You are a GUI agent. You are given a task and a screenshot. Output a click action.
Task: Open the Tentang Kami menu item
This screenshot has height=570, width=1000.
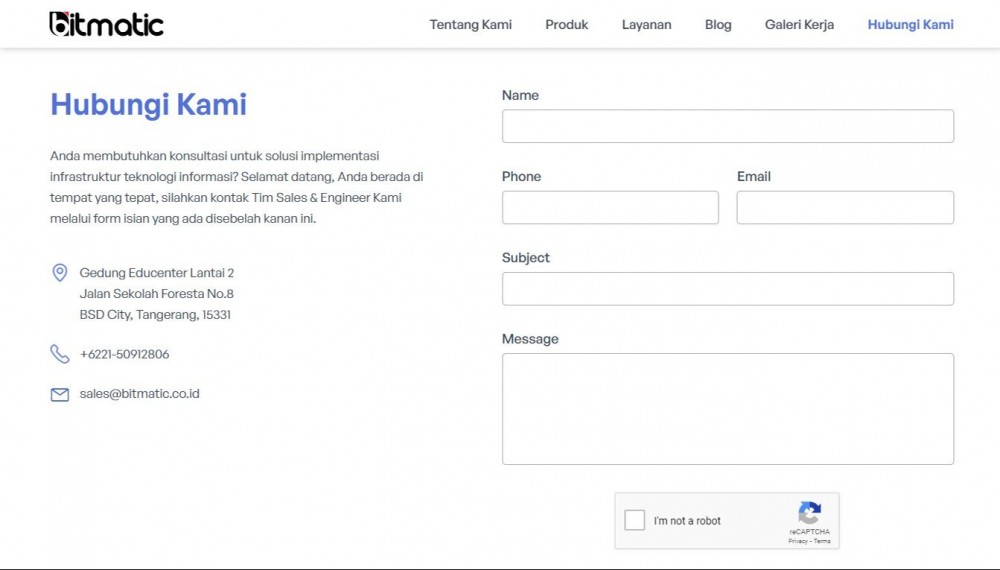click(x=471, y=24)
